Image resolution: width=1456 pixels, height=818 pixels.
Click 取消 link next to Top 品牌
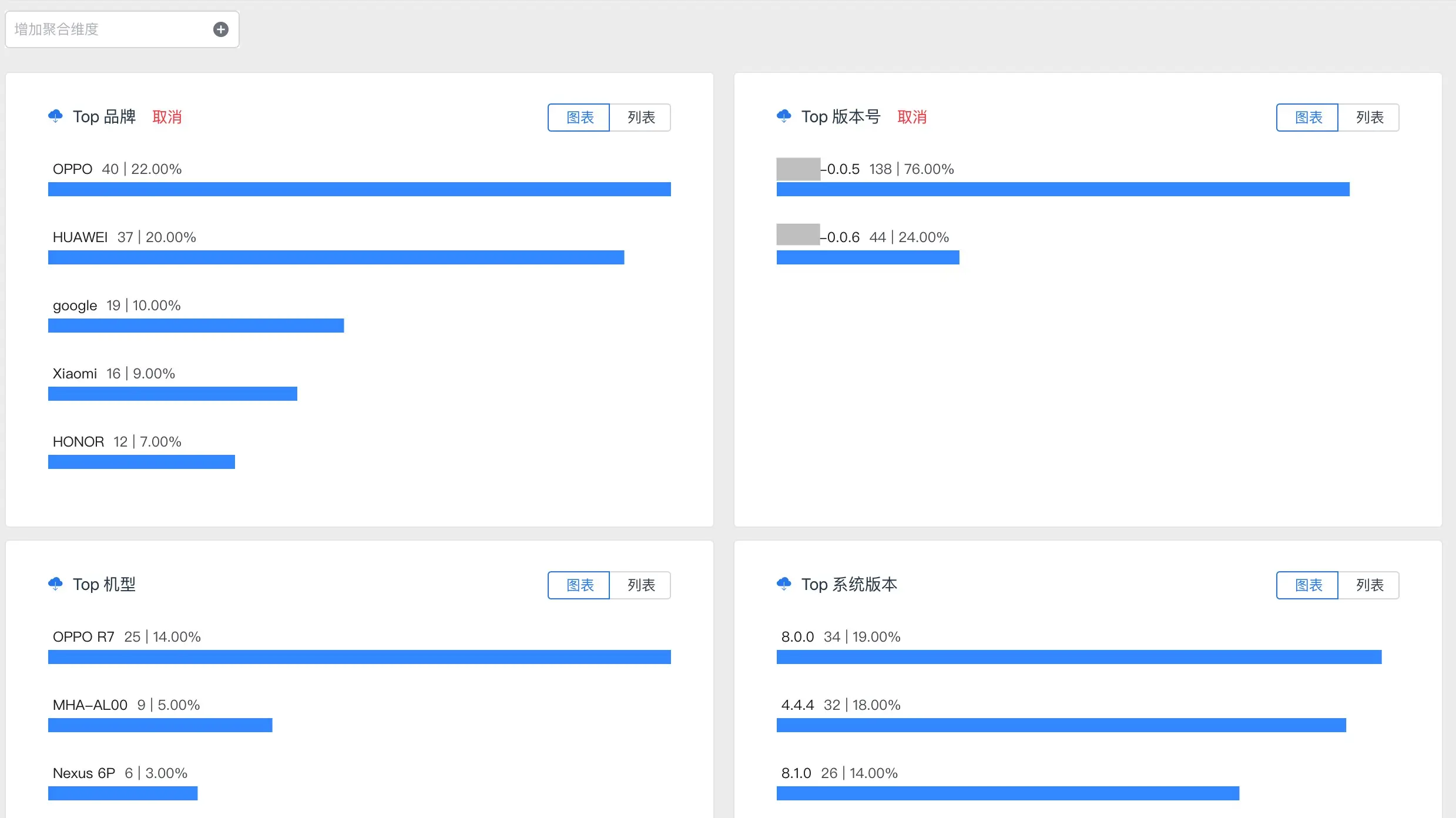167,117
